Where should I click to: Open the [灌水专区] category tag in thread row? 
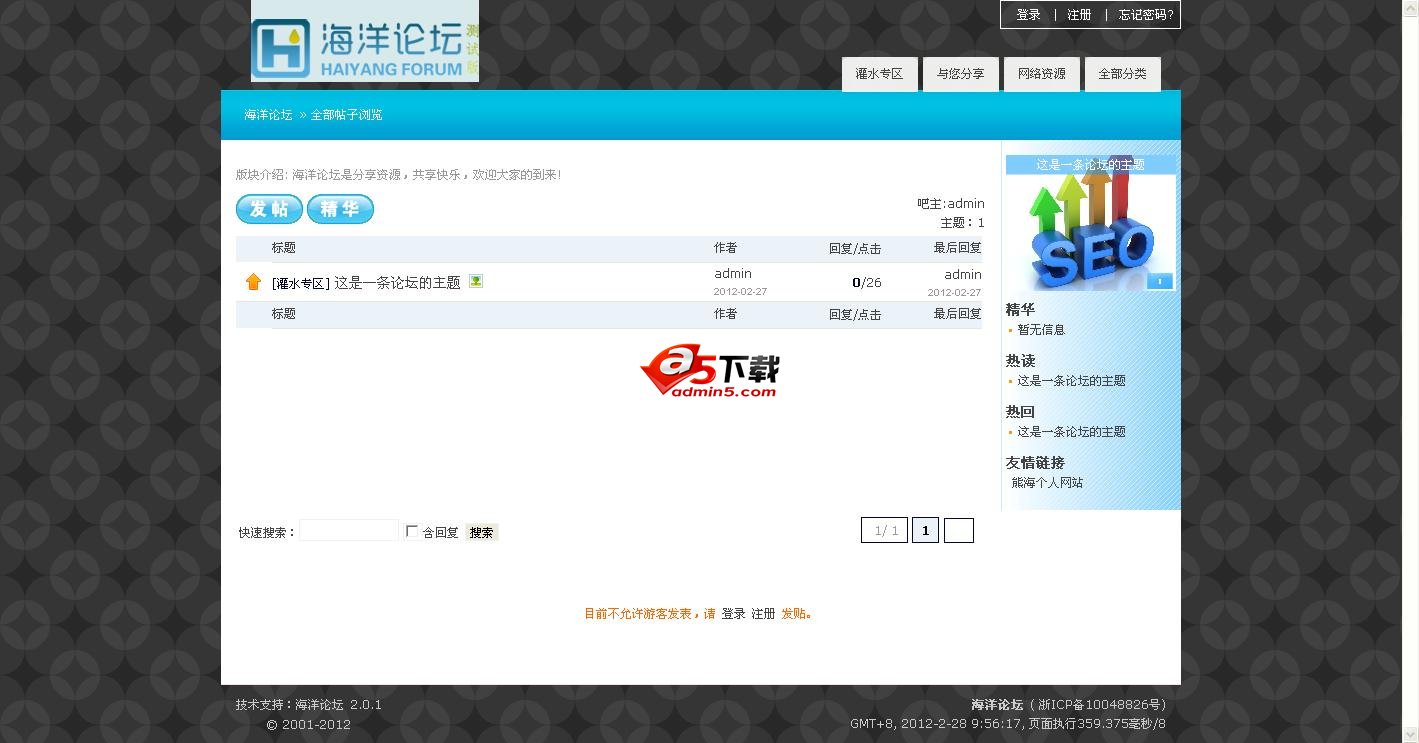point(300,283)
